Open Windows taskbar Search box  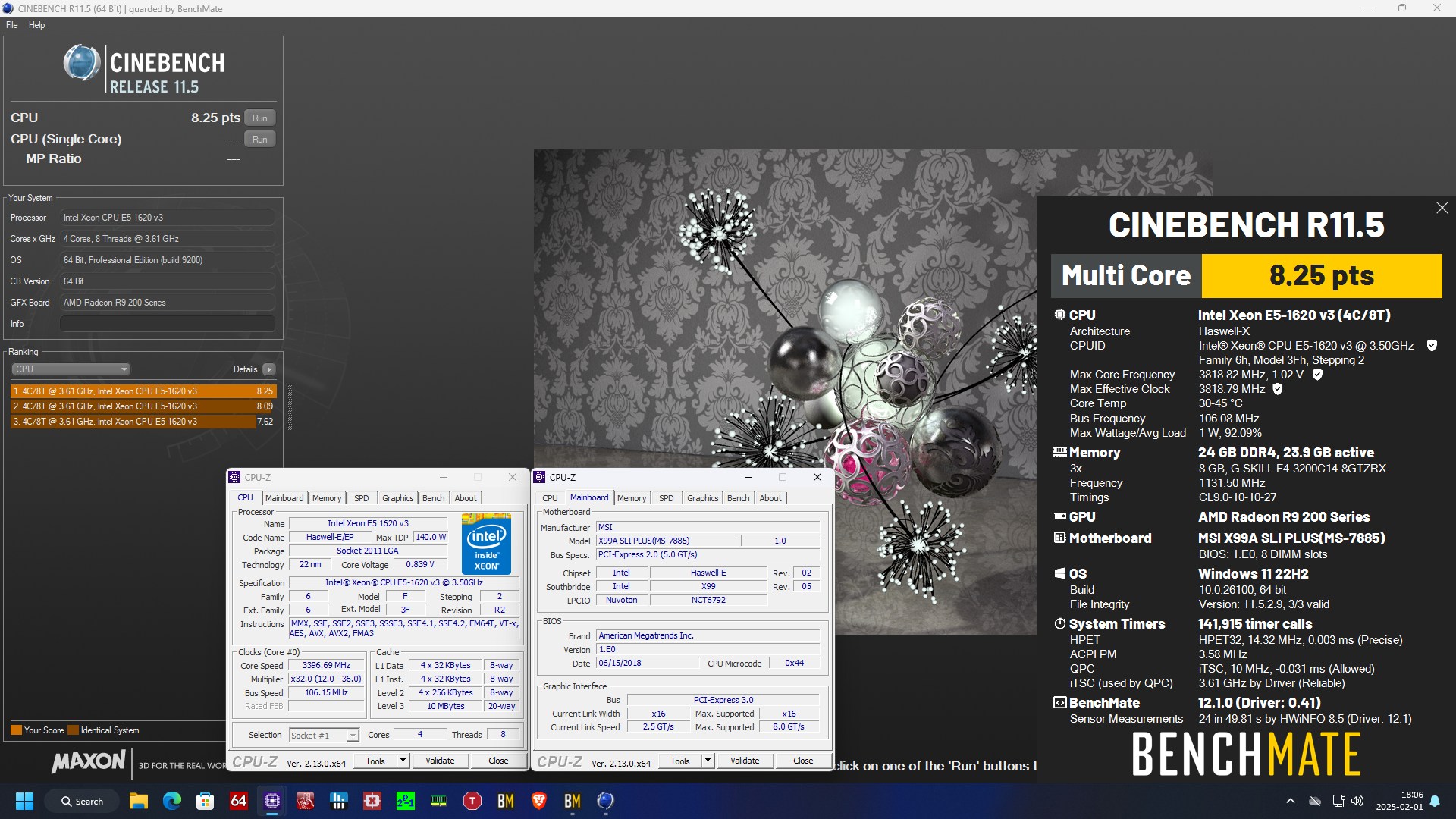coord(83,801)
